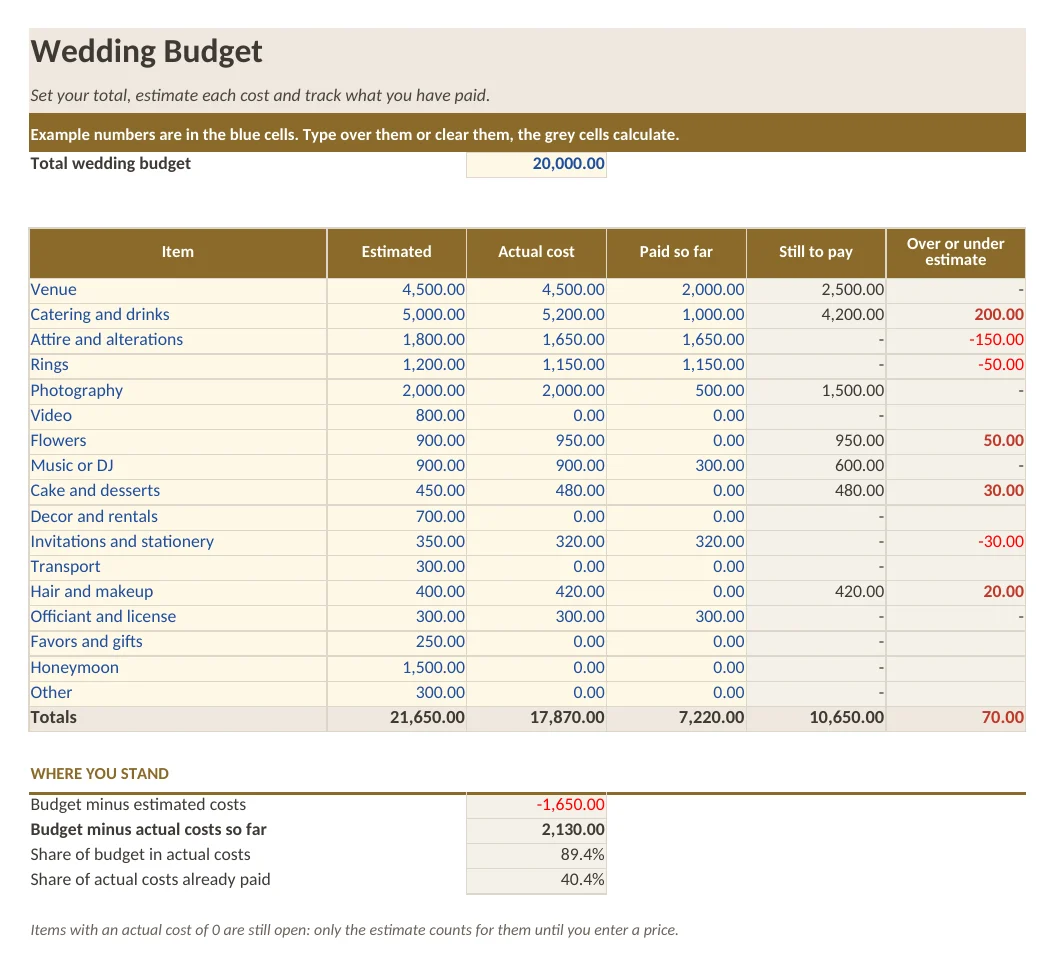The width and height of the screenshot is (1054, 966).
Task: Click the Music or DJ item cell
Action: tap(177, 467)
